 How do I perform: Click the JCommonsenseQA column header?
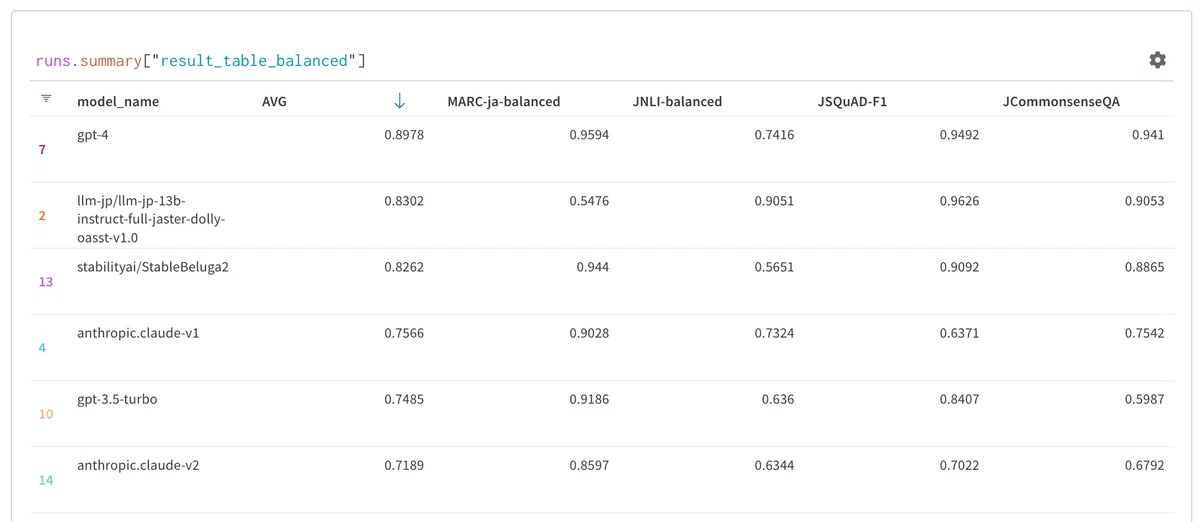(1061, 101)
